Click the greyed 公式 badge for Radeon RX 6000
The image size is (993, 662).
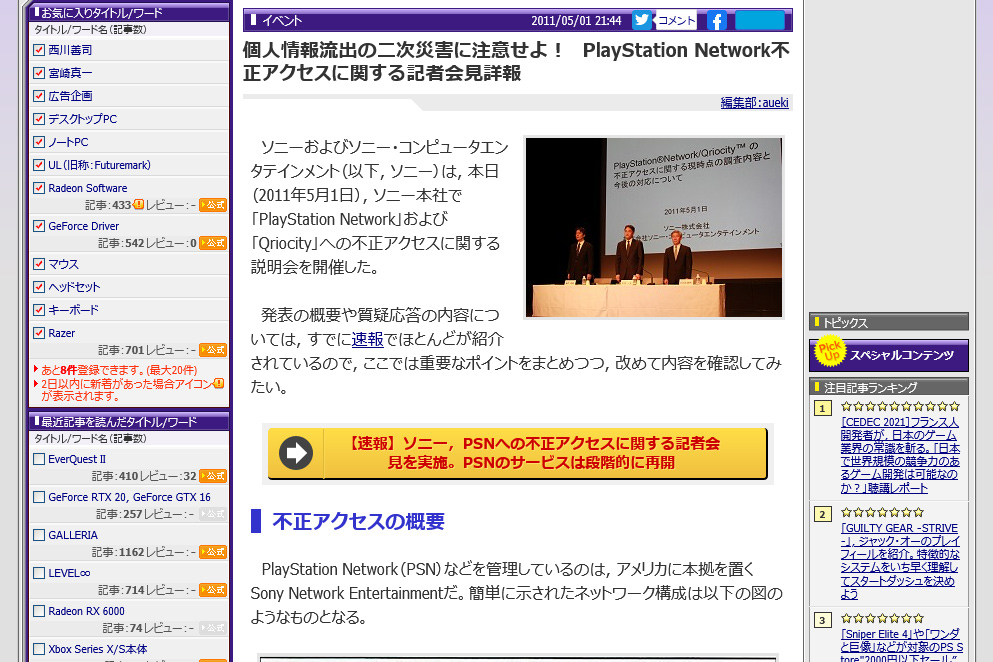[x=213, y=628]
